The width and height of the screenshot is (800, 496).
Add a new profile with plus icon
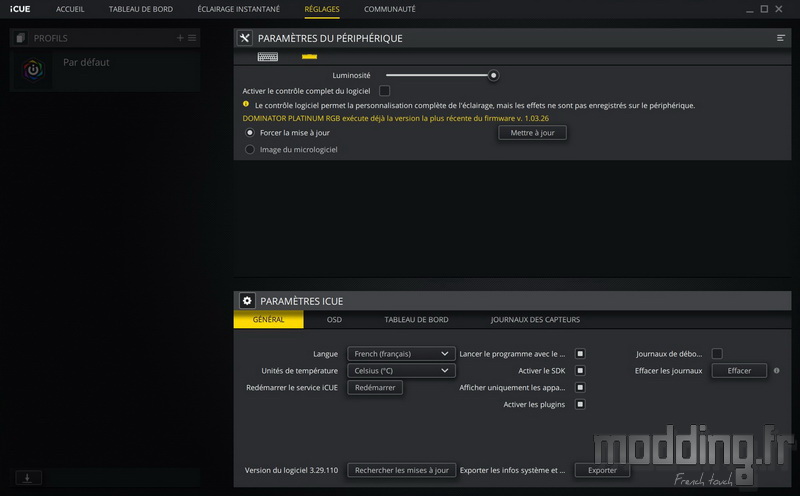[180, 38]
